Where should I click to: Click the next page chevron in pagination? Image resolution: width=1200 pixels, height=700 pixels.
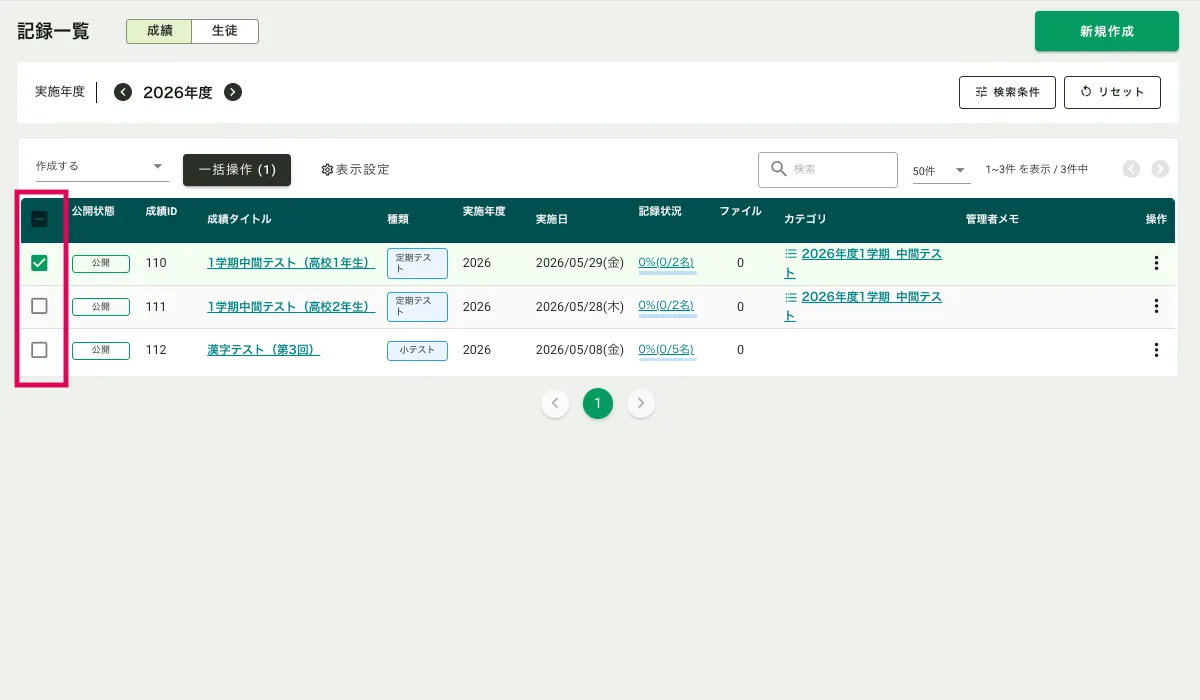(641, 404)
